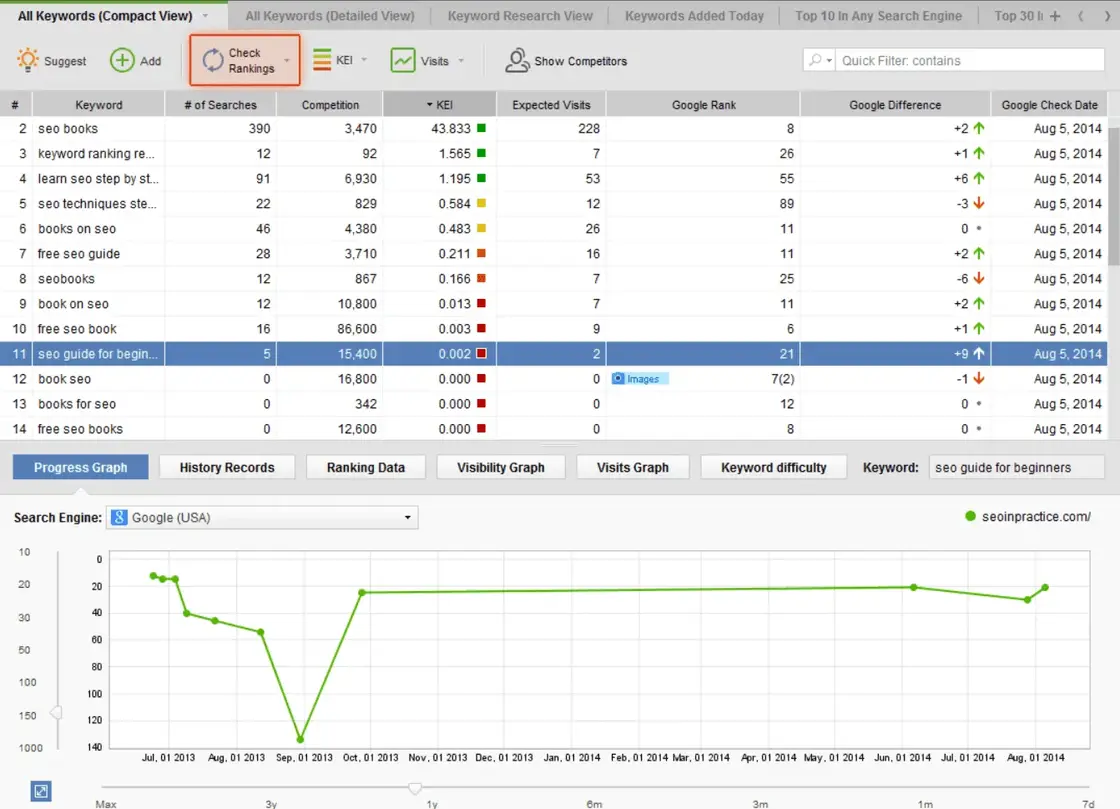Viewport: 1120px width, 809px height.
Task: Click the Visits graph icon in toolbar
Action: 403,61
